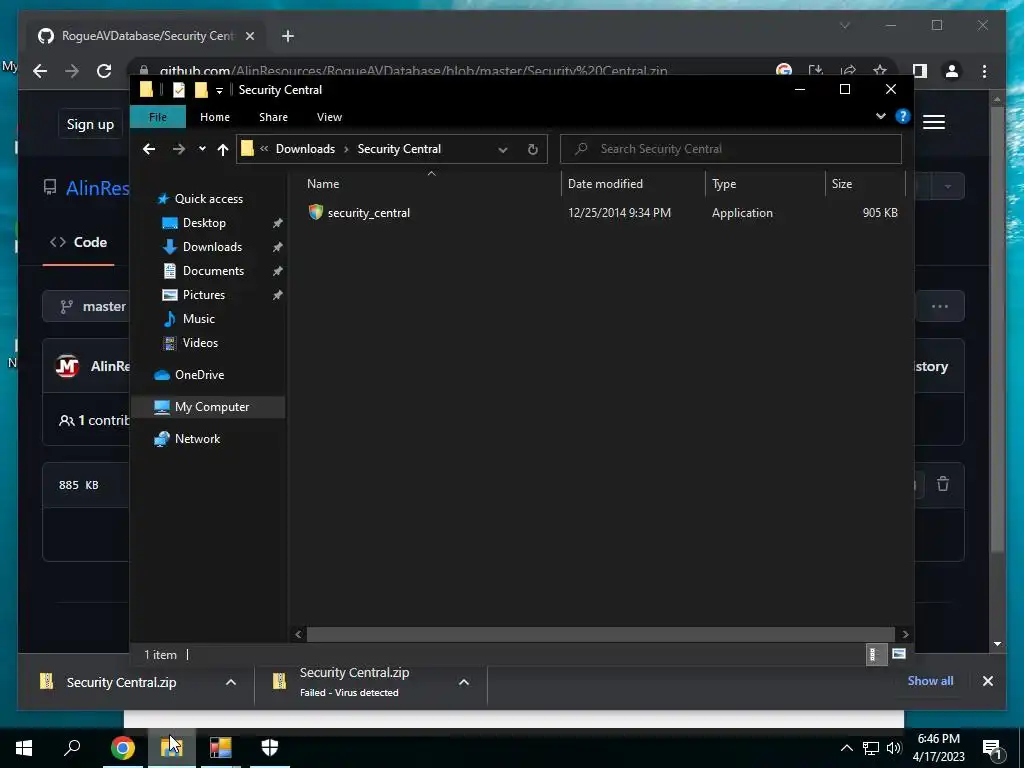Open the Windows Start menu
Image resolution: width=1024 pixels, height=768 pixels.
(24, 747)
